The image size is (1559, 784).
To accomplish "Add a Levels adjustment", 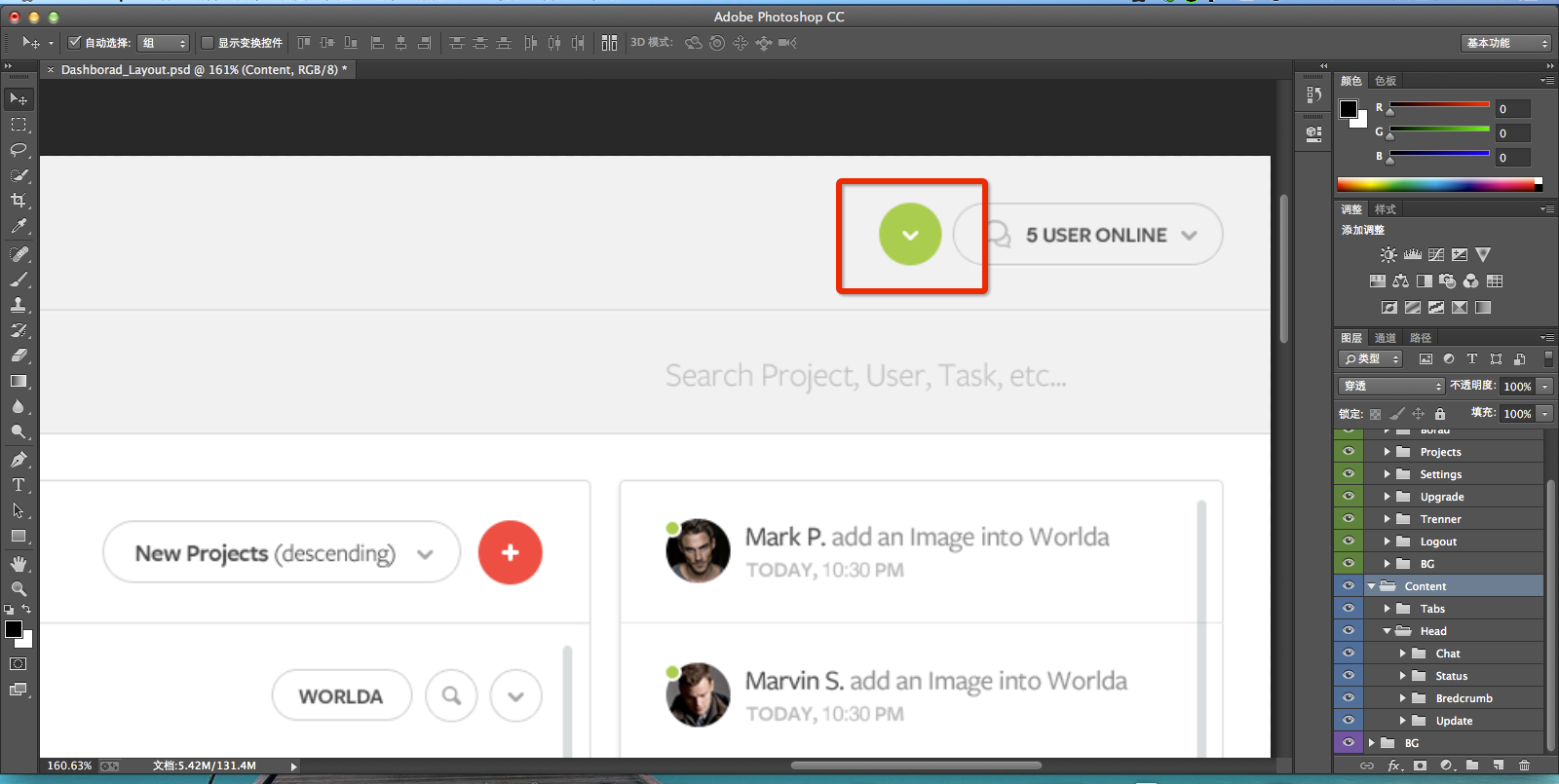I will (1412, 255).
